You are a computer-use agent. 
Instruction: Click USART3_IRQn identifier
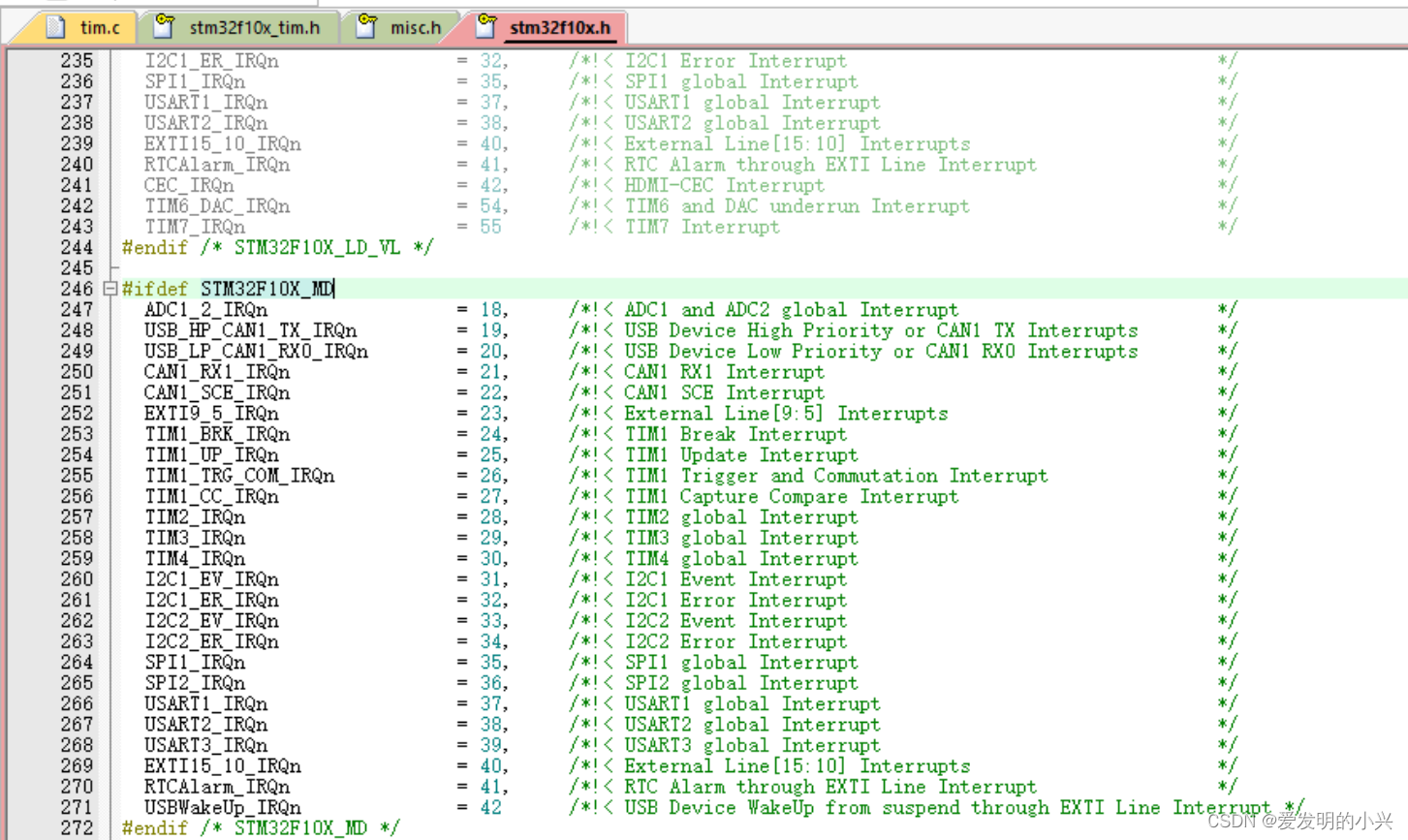pyautogui.click(x=205, y=745)
